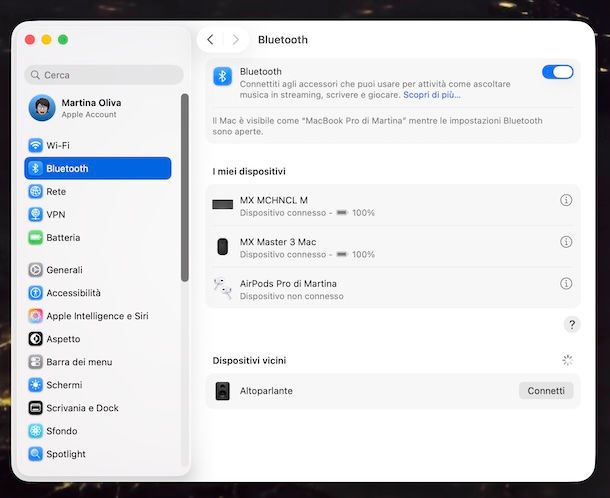Open the Rete settings label

pyautogui.click(x=56, y=191)
